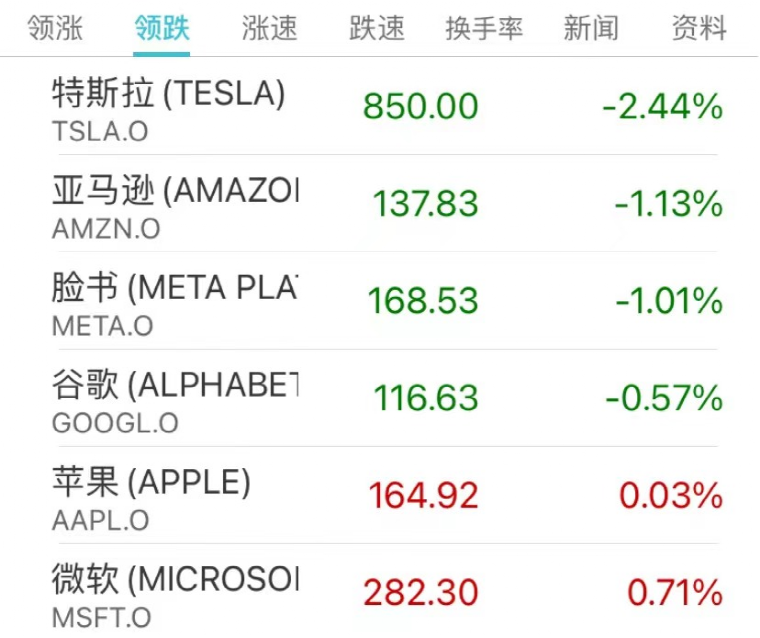
Task: Click Tesla's price 850.00
Action: point(421,106)
